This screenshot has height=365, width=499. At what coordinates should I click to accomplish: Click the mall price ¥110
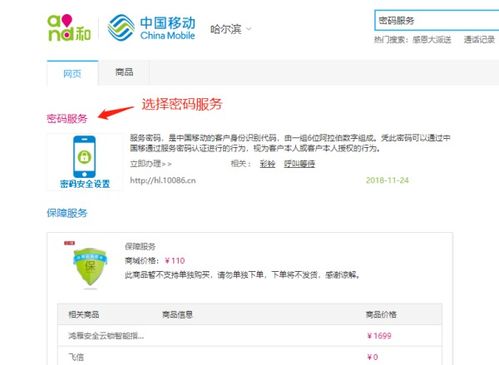pyautogui.click(x=175, y=261)
